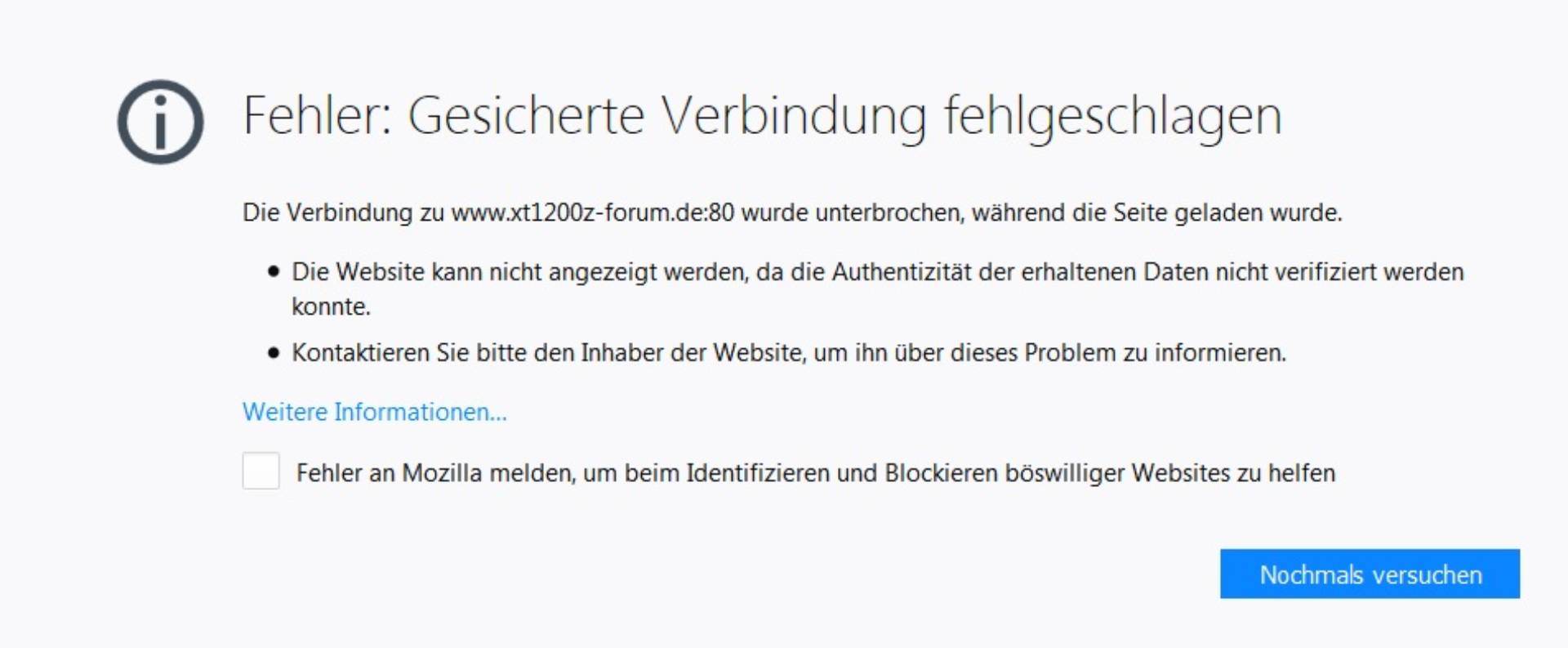Image resolution: width=1568 pixels, height=648 pixels.
Task: Click the word Problem in second bullet
Action: click(x=1070, y=353)
